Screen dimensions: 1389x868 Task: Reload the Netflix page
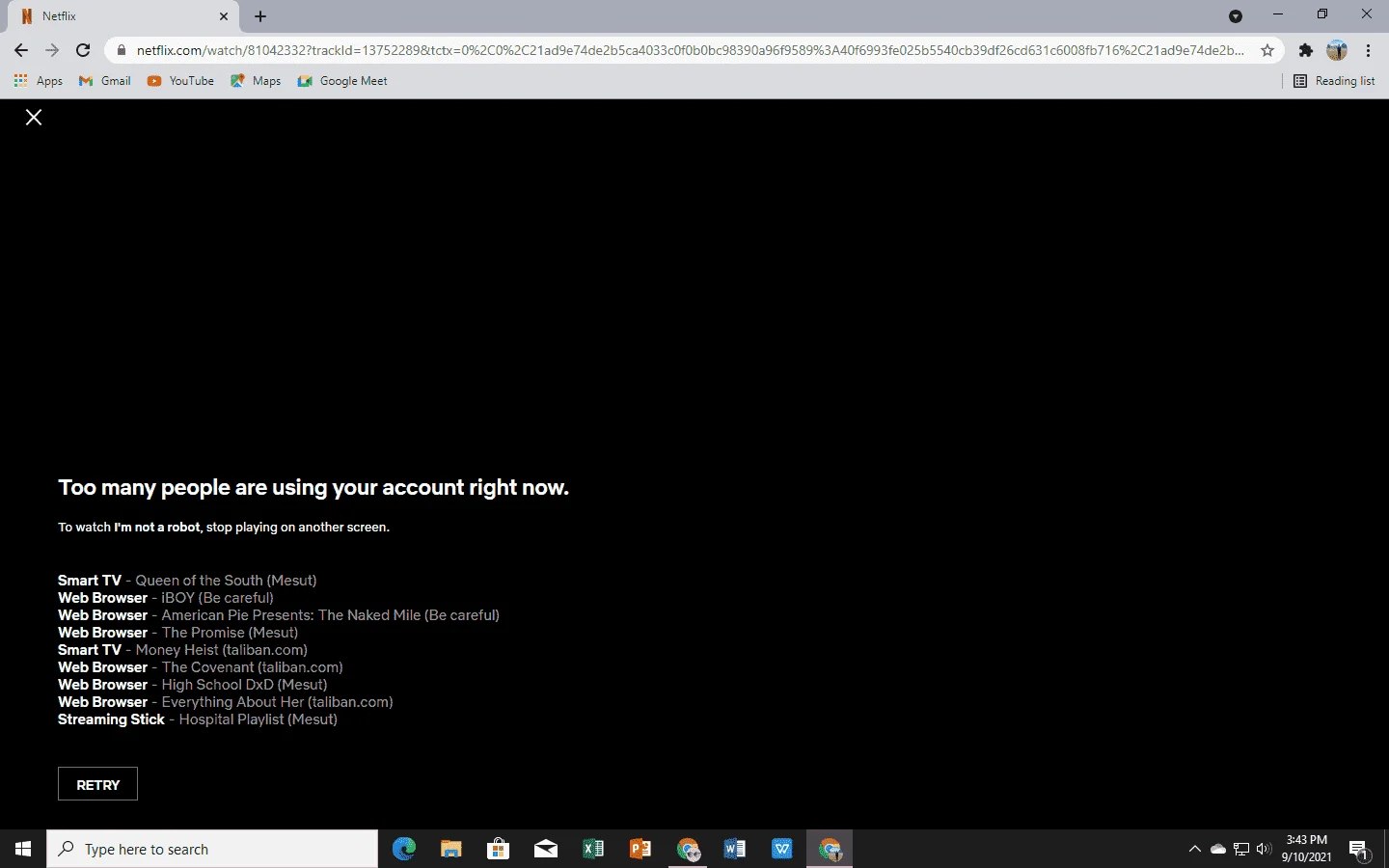[x=83, y=50]
